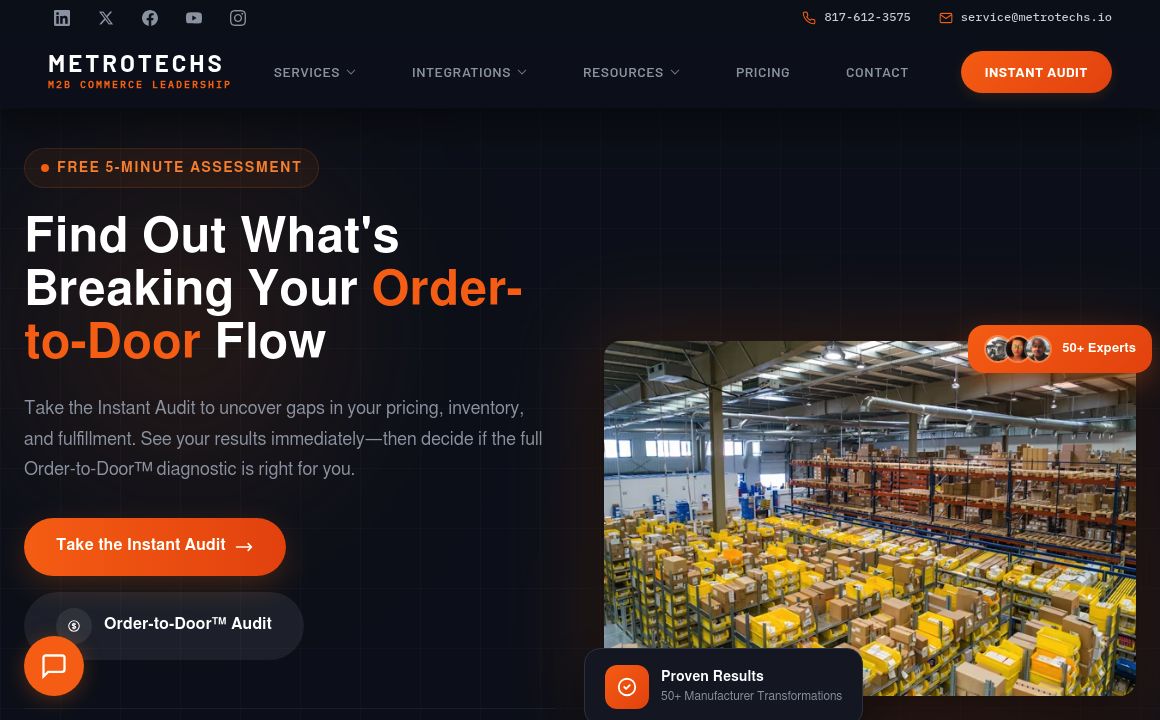Open the Instagram icon

pos(237,18)
